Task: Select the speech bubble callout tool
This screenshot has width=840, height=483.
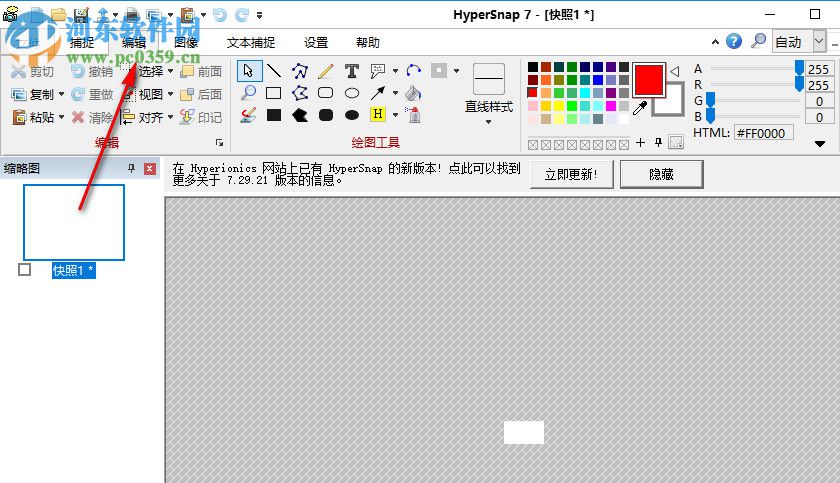Action: pyautogui.click(x=378, y=71)
